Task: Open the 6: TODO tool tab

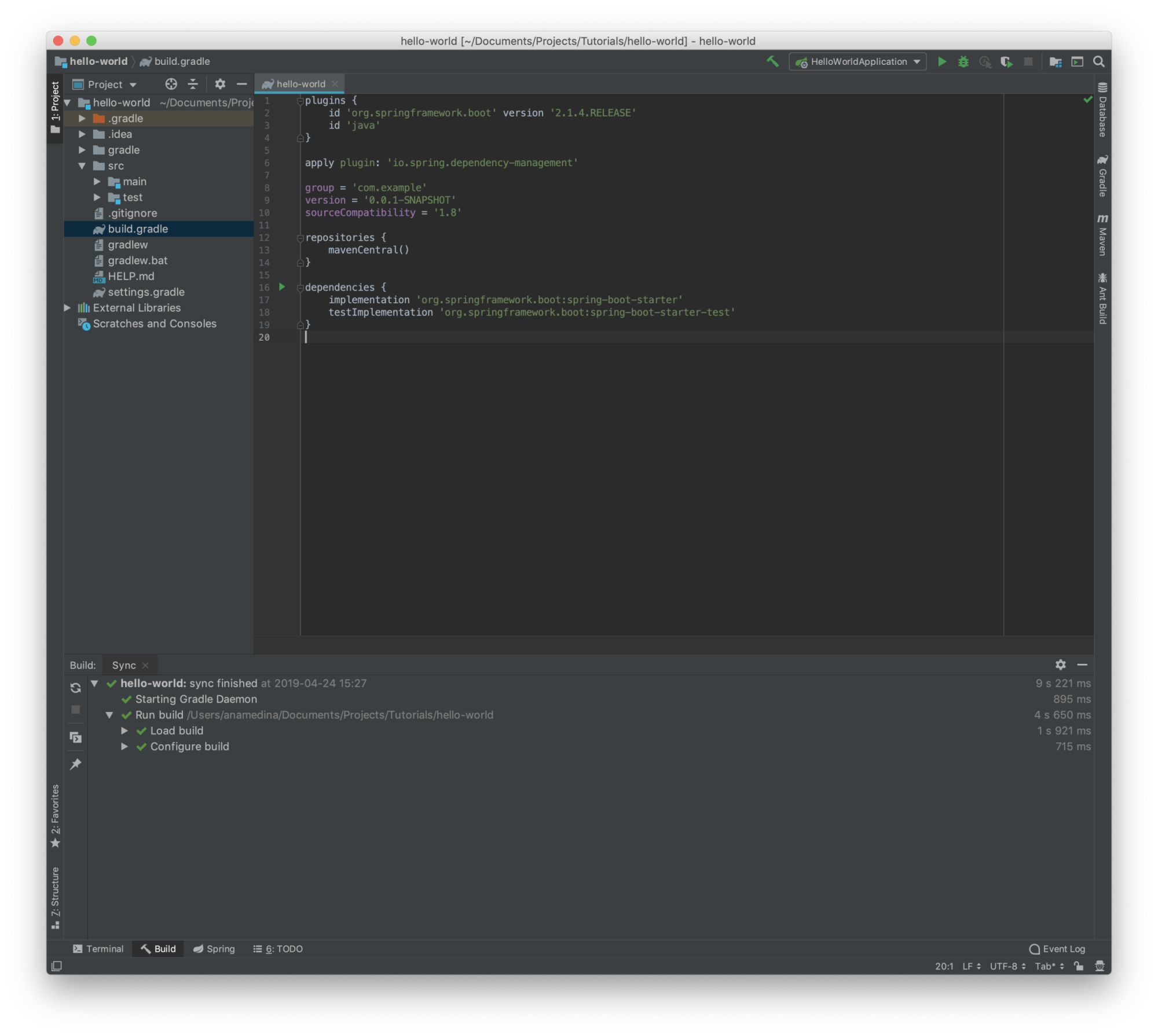Action: point(278,949)
